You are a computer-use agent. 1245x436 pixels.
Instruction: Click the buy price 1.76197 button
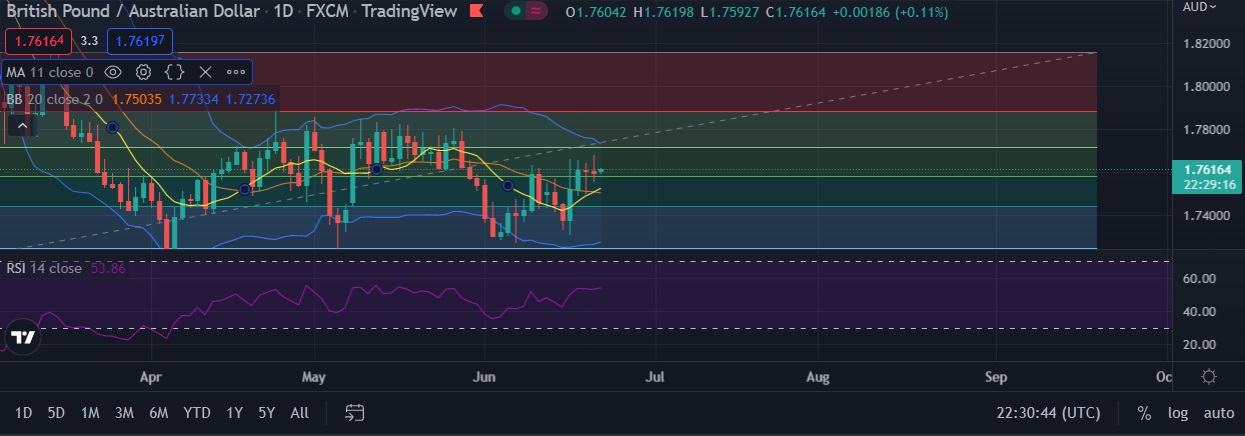(x=139, y=41)
